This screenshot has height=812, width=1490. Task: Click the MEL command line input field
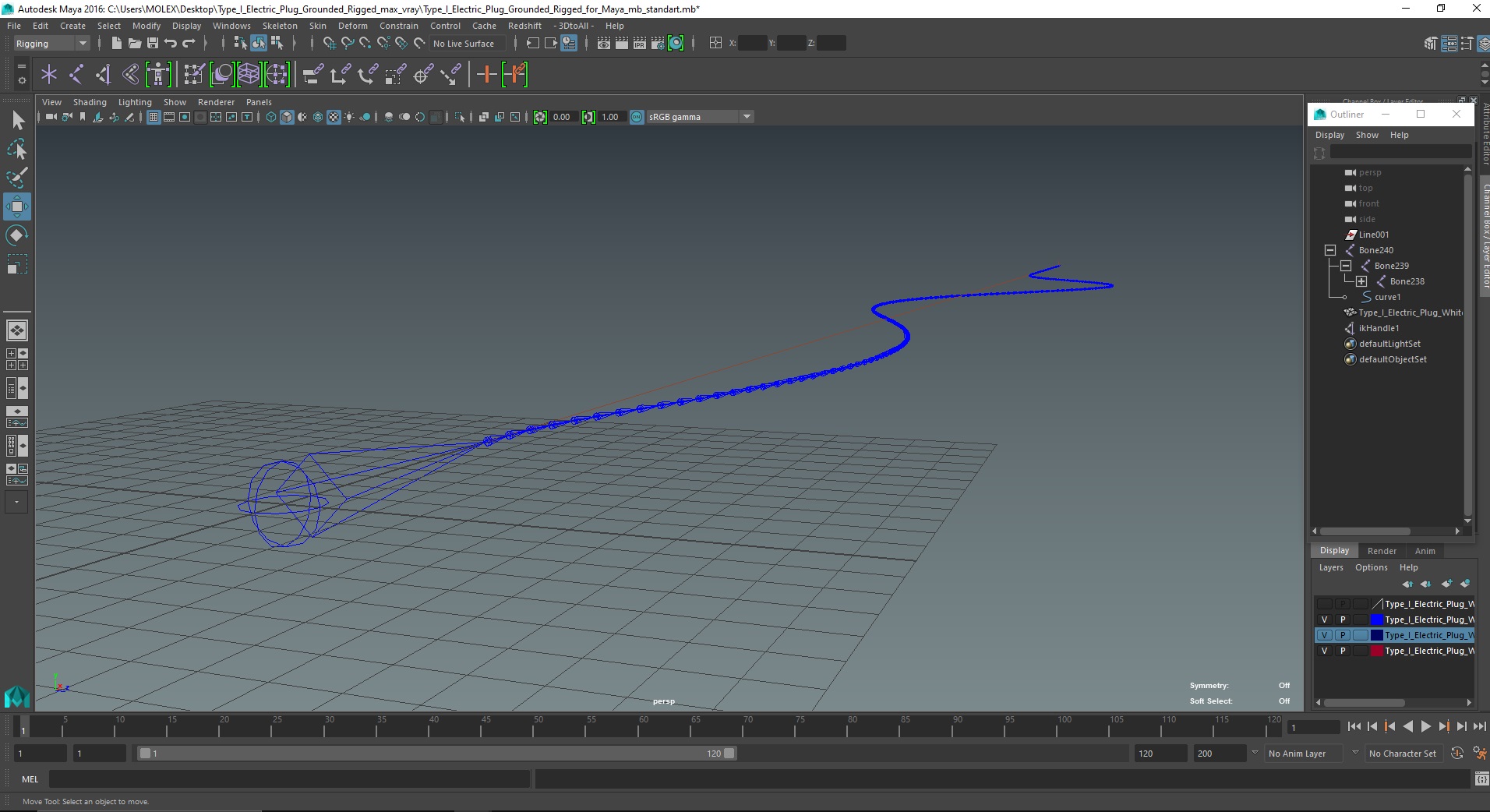click(289, 778)
